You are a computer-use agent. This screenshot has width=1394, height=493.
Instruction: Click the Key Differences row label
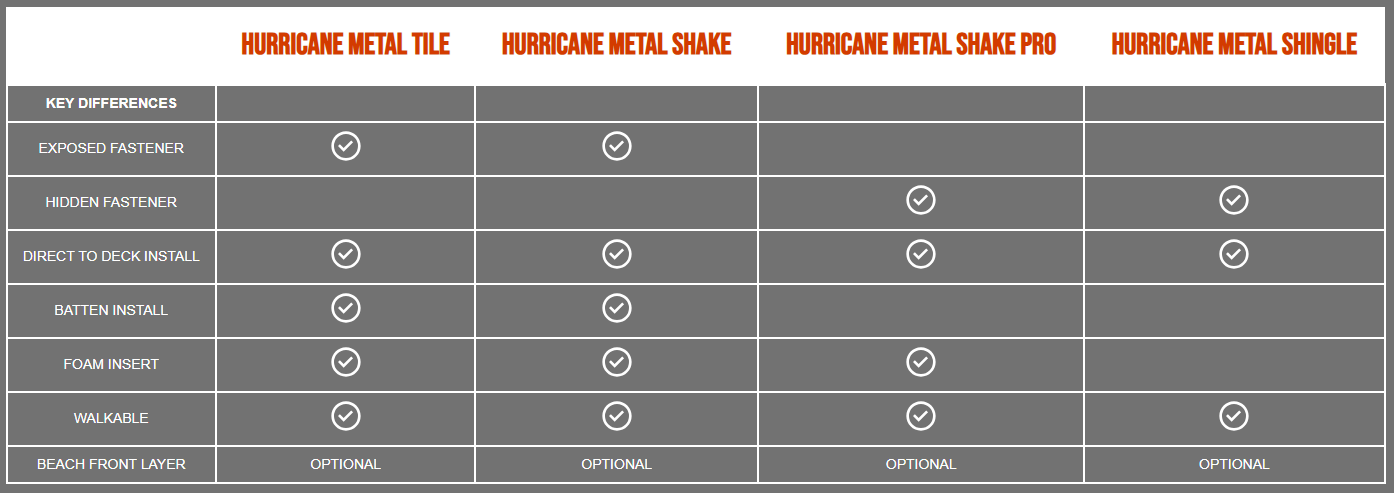[x=111, y=103]
